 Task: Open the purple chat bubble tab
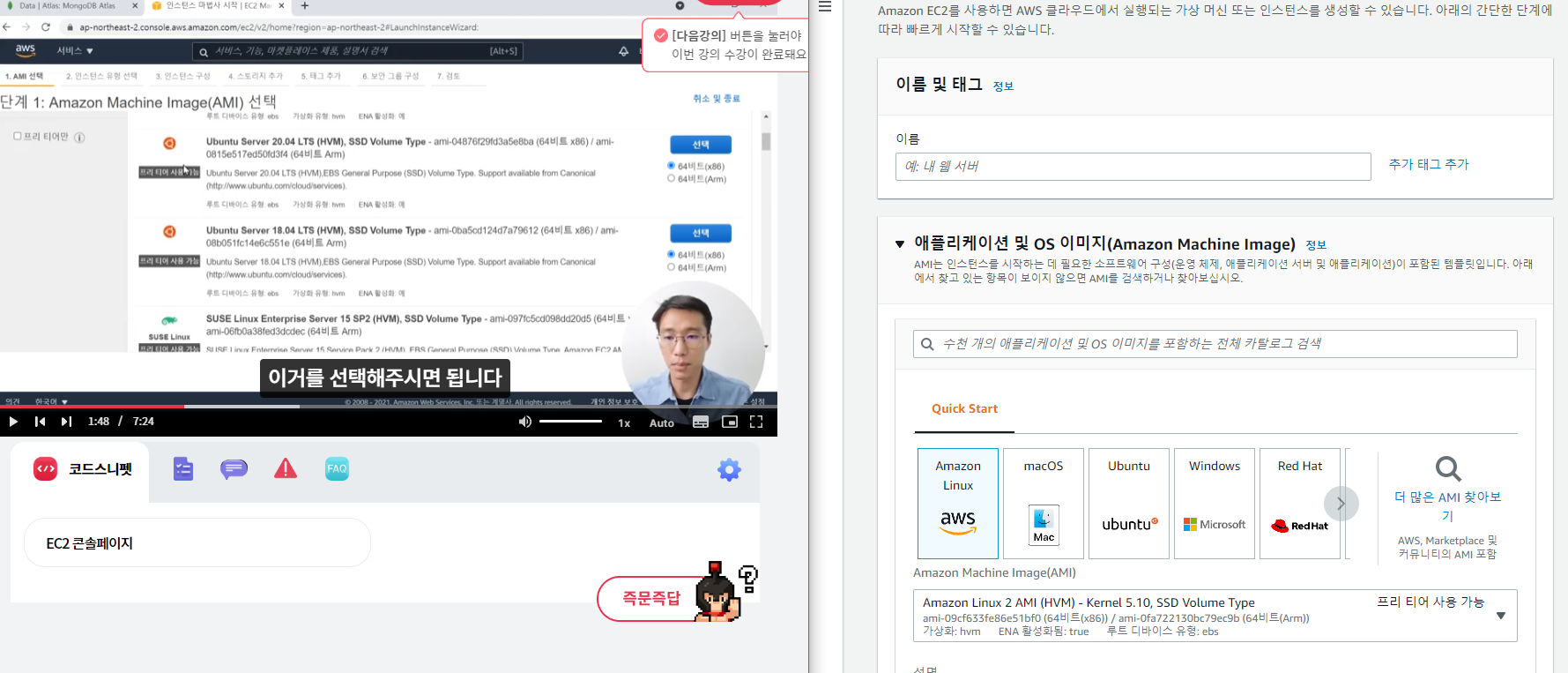coord(234,469)
